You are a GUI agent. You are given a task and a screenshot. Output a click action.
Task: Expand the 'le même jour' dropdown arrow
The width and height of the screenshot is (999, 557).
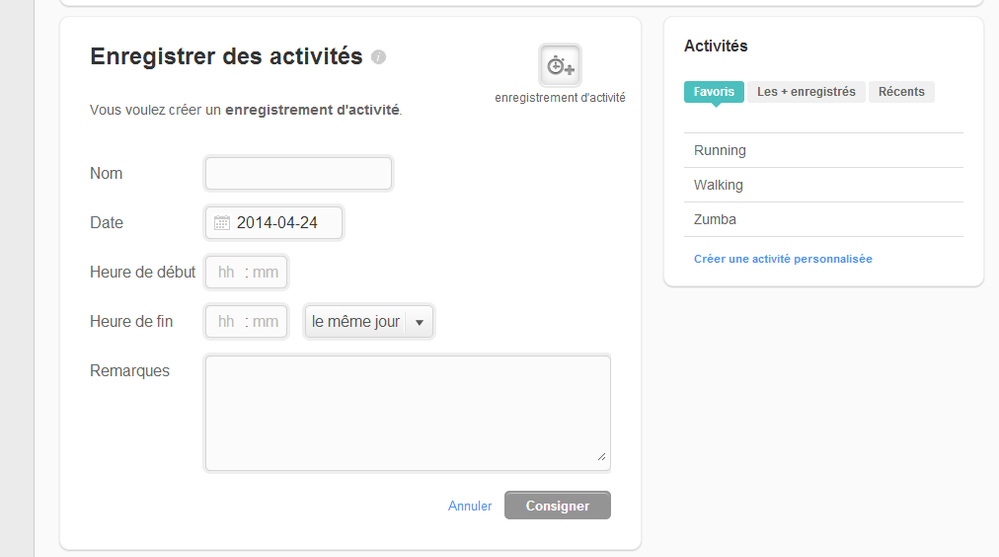[419, 322]
